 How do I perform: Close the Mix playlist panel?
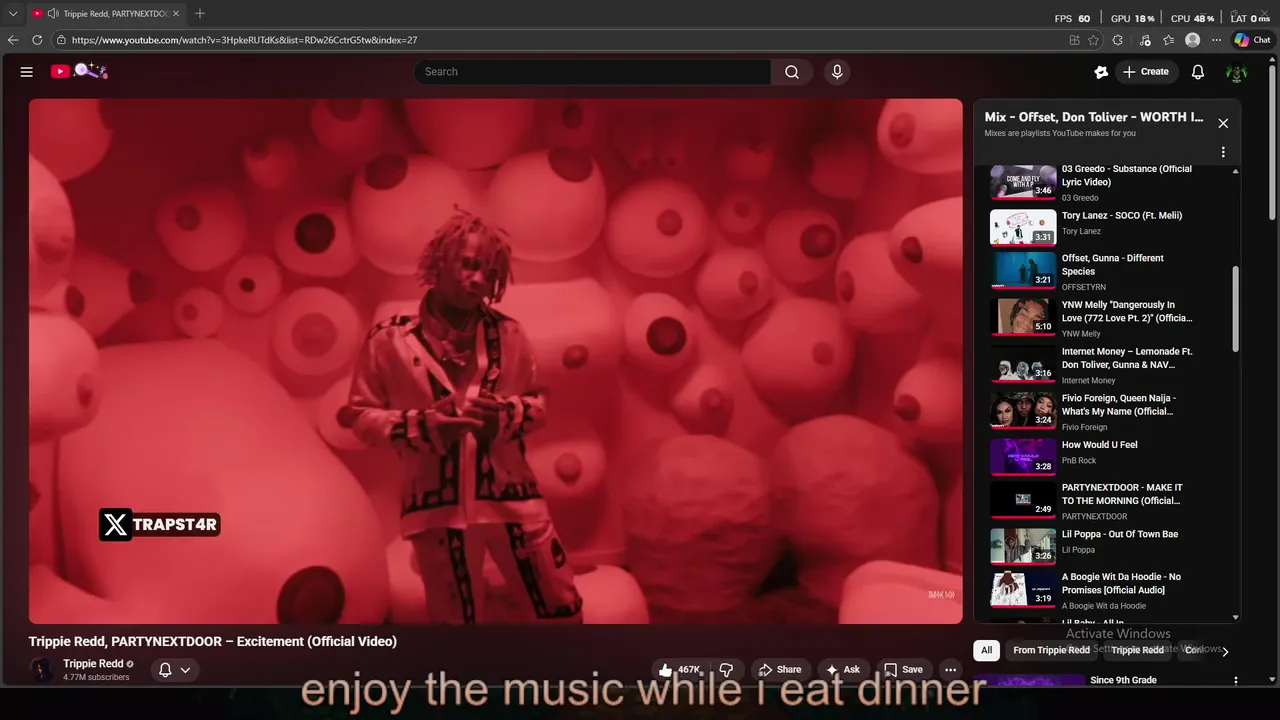pos(1222,123)
